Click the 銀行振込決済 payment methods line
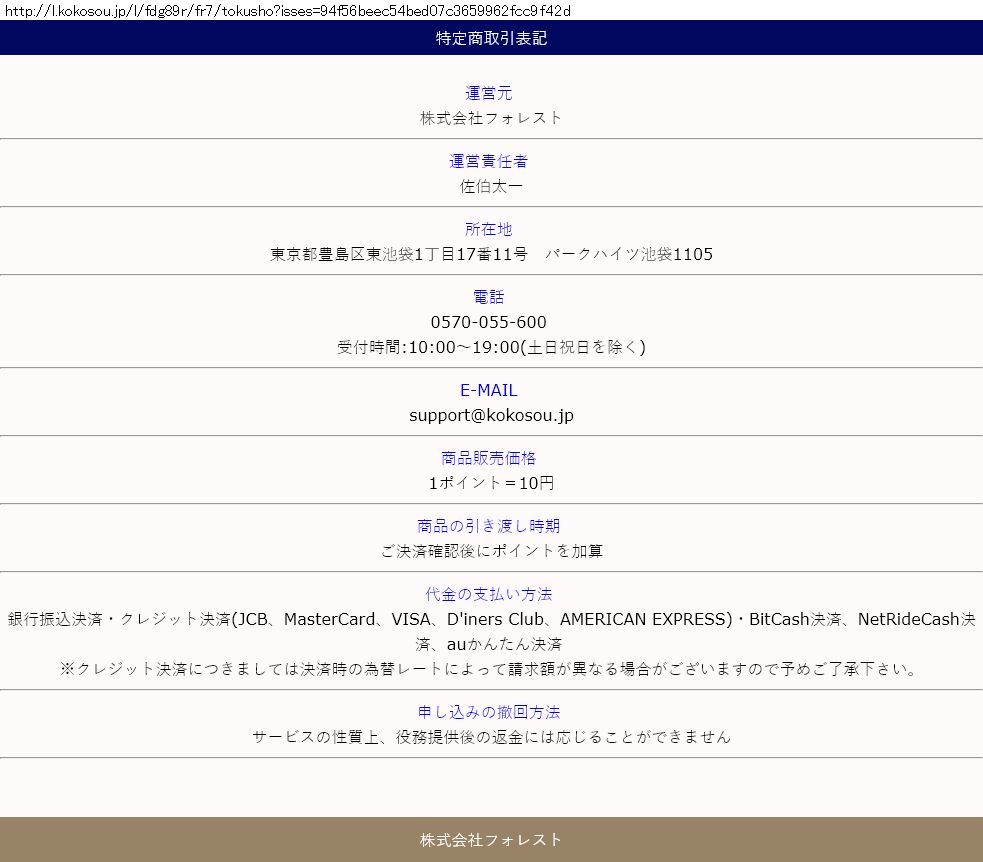 (491, 619)
